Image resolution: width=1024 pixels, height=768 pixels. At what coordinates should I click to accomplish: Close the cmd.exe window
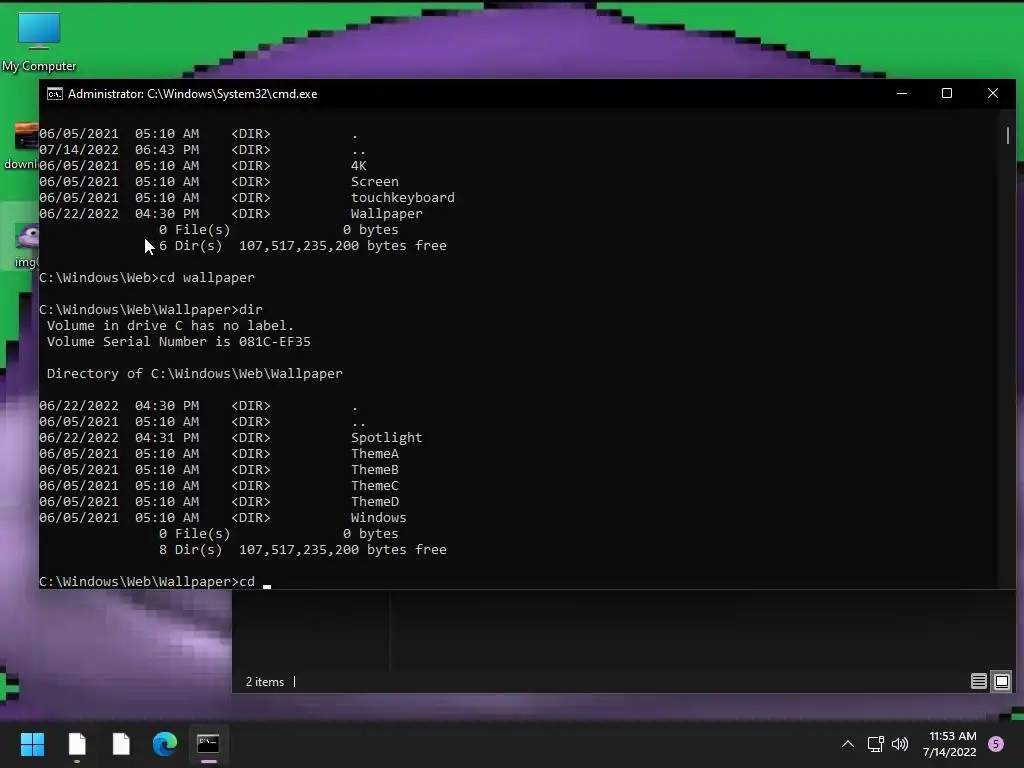pyautogui.click(x=993, y=93)
